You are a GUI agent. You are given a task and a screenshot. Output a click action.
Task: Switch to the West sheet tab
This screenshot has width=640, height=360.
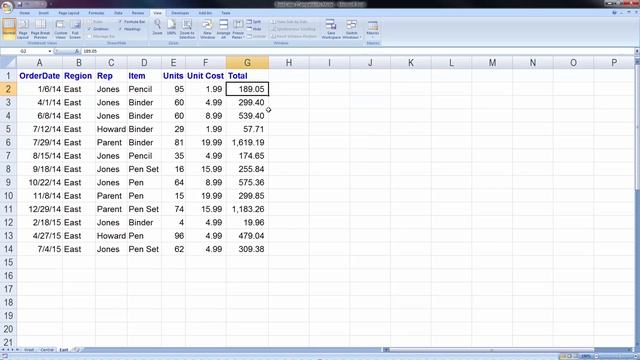(x=29, y=350)
